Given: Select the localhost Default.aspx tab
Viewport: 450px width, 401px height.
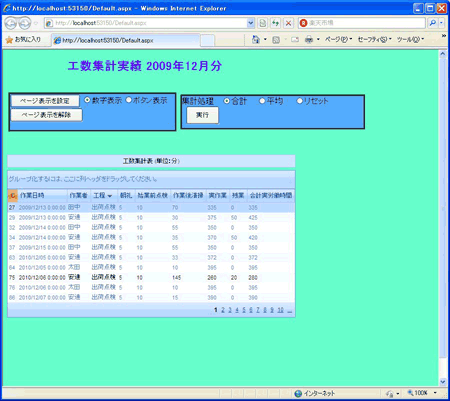Looking at the screenshot, I should coord(126,40).
